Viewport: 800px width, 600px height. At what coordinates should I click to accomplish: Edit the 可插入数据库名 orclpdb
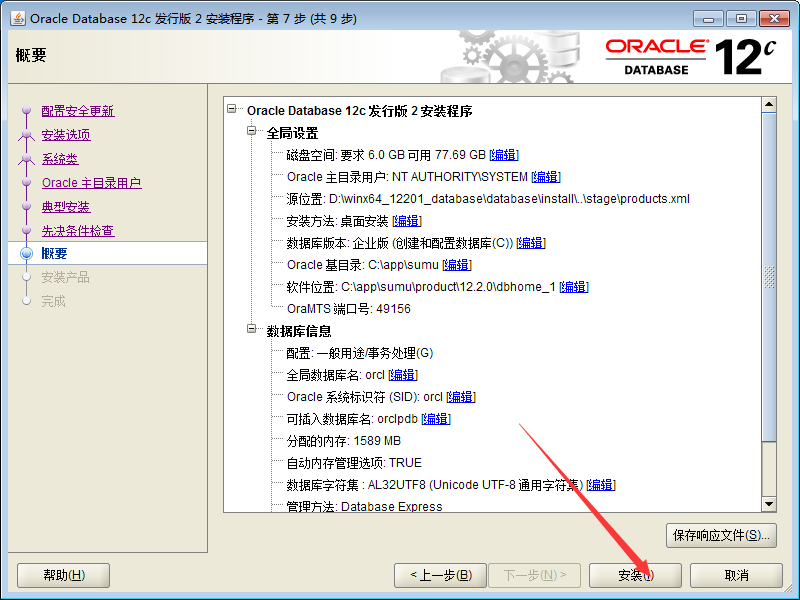436,419
